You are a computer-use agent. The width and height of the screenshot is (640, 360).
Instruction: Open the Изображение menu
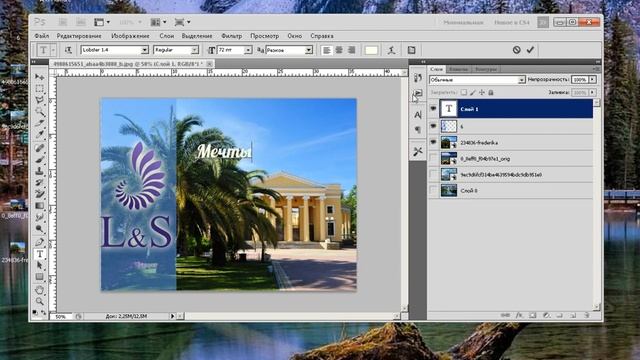[130, 36]
